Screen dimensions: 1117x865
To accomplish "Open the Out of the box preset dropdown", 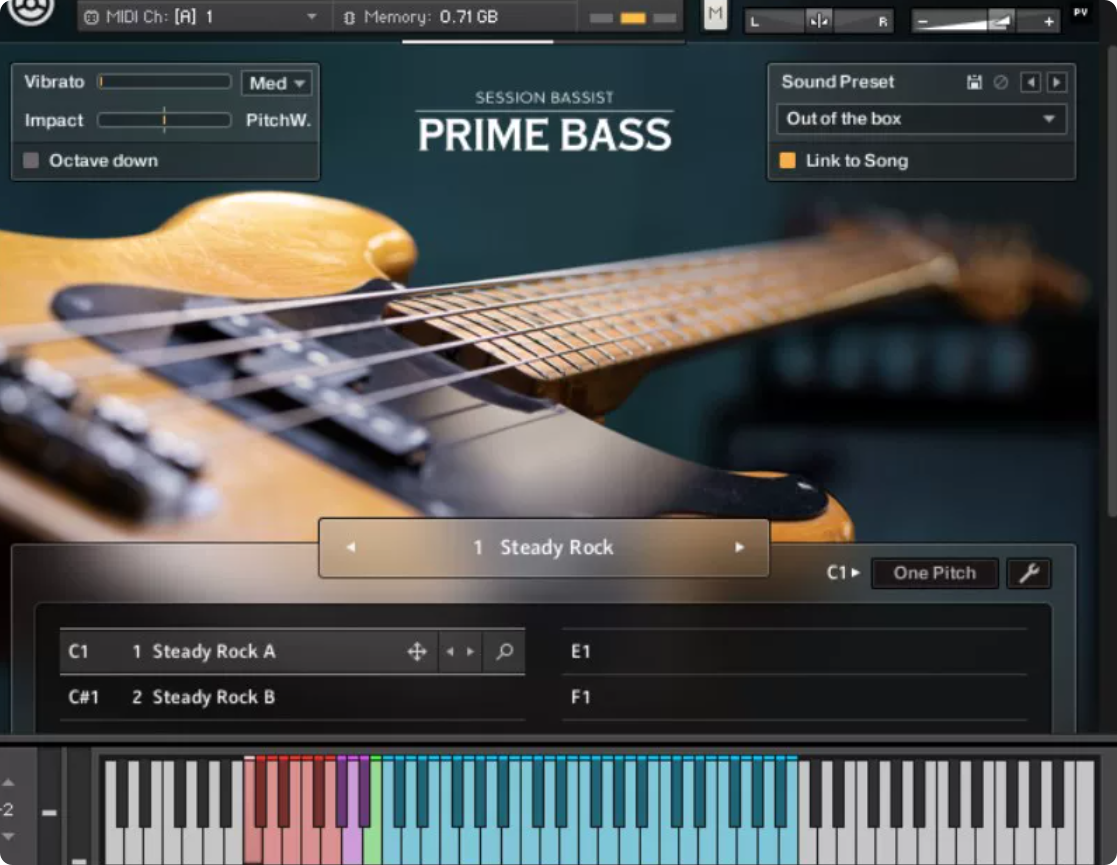I will click(x=921, y=119).
